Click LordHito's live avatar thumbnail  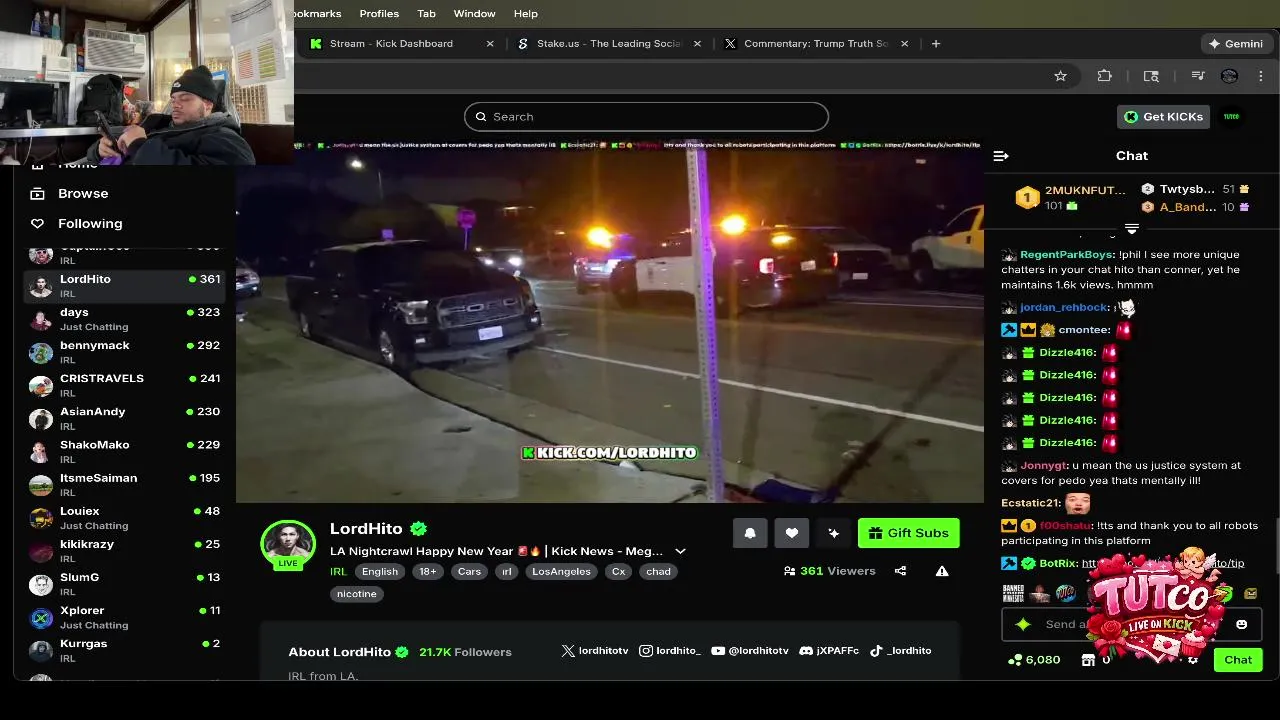coord(288,544)
